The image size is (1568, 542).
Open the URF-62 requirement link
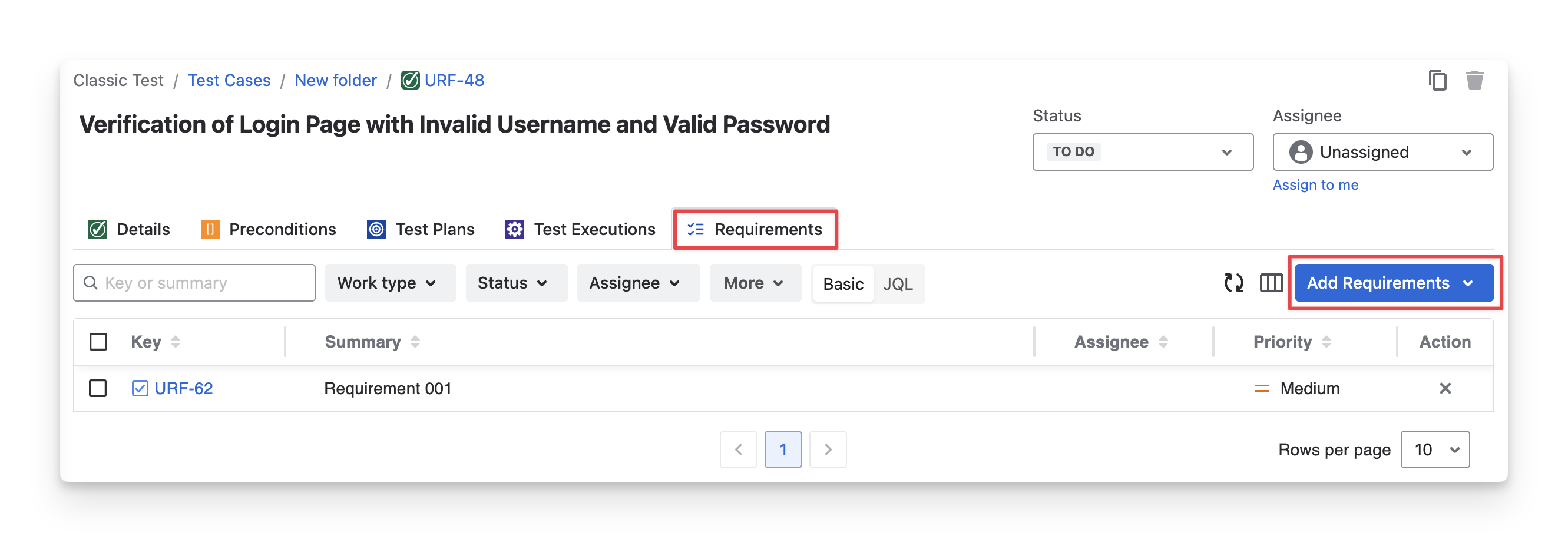pos(183,388)
